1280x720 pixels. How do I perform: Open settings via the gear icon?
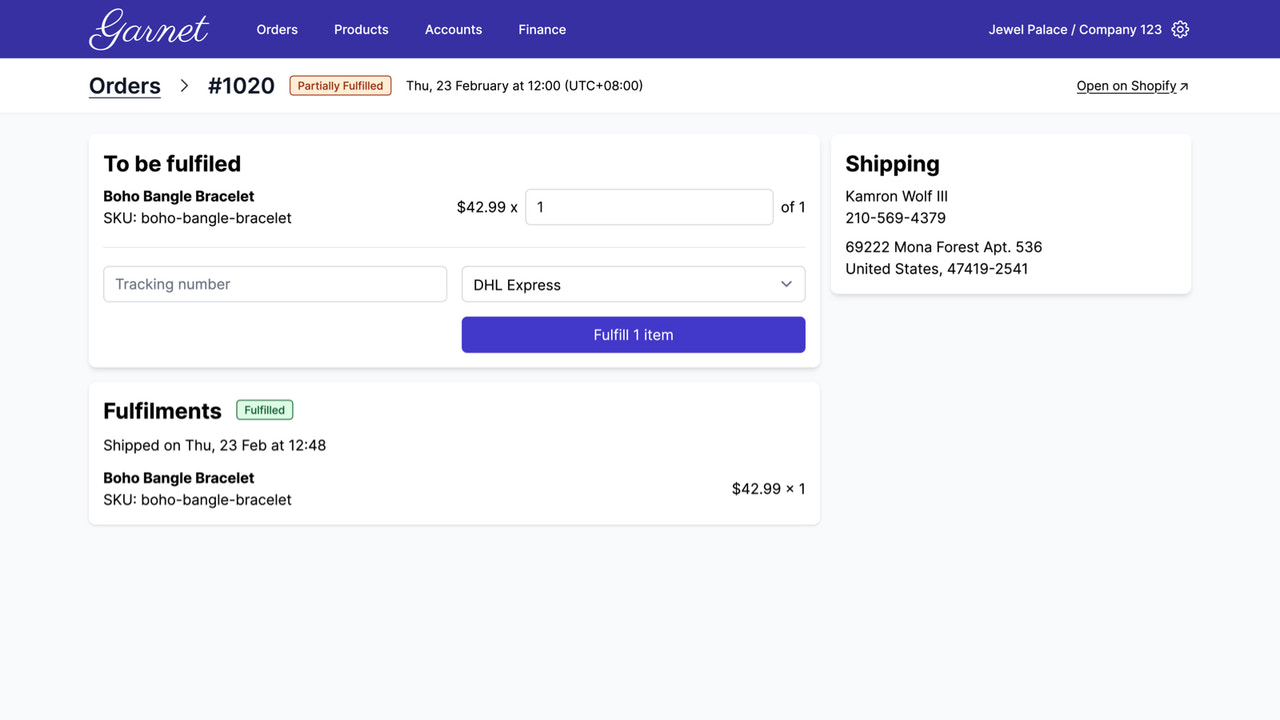[1180, 29]
